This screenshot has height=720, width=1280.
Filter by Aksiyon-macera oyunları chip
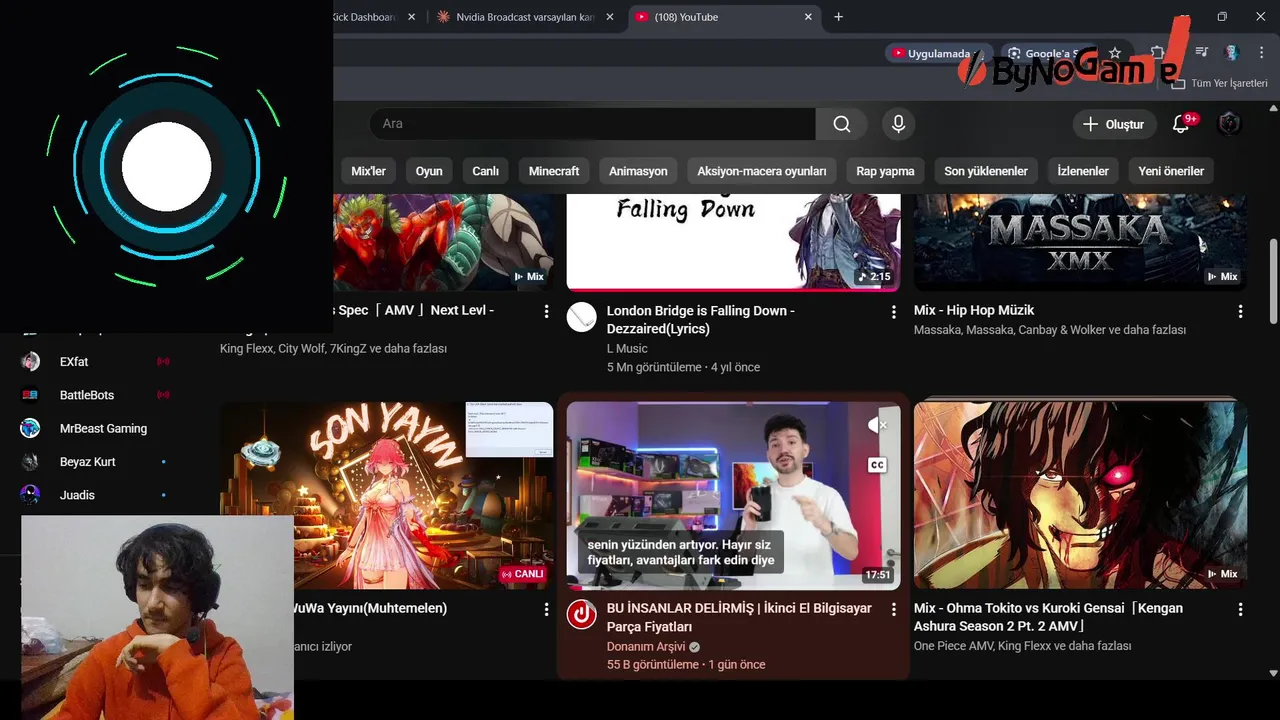[762, 171]
